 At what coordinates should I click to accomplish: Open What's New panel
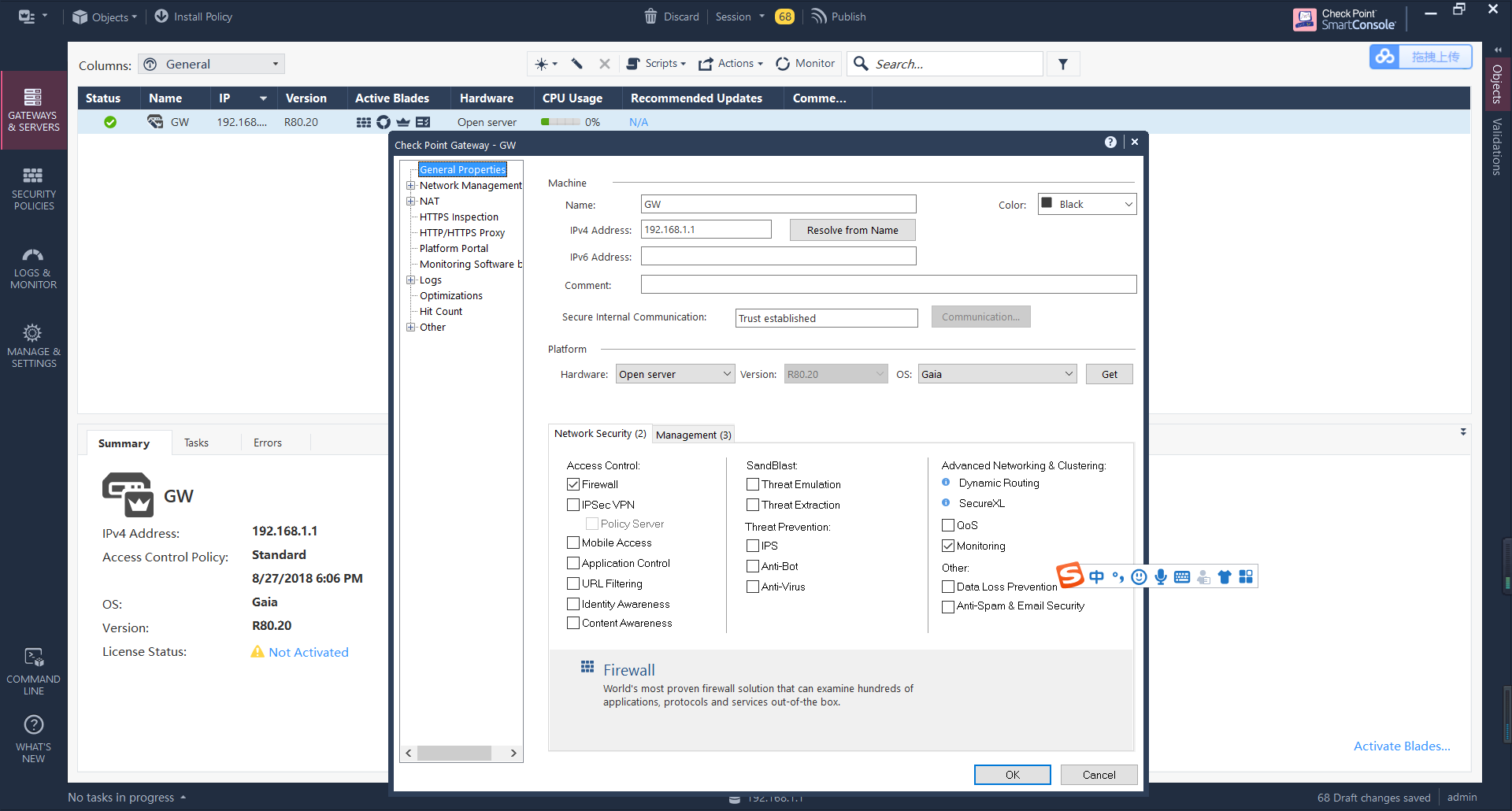(33, 739)
